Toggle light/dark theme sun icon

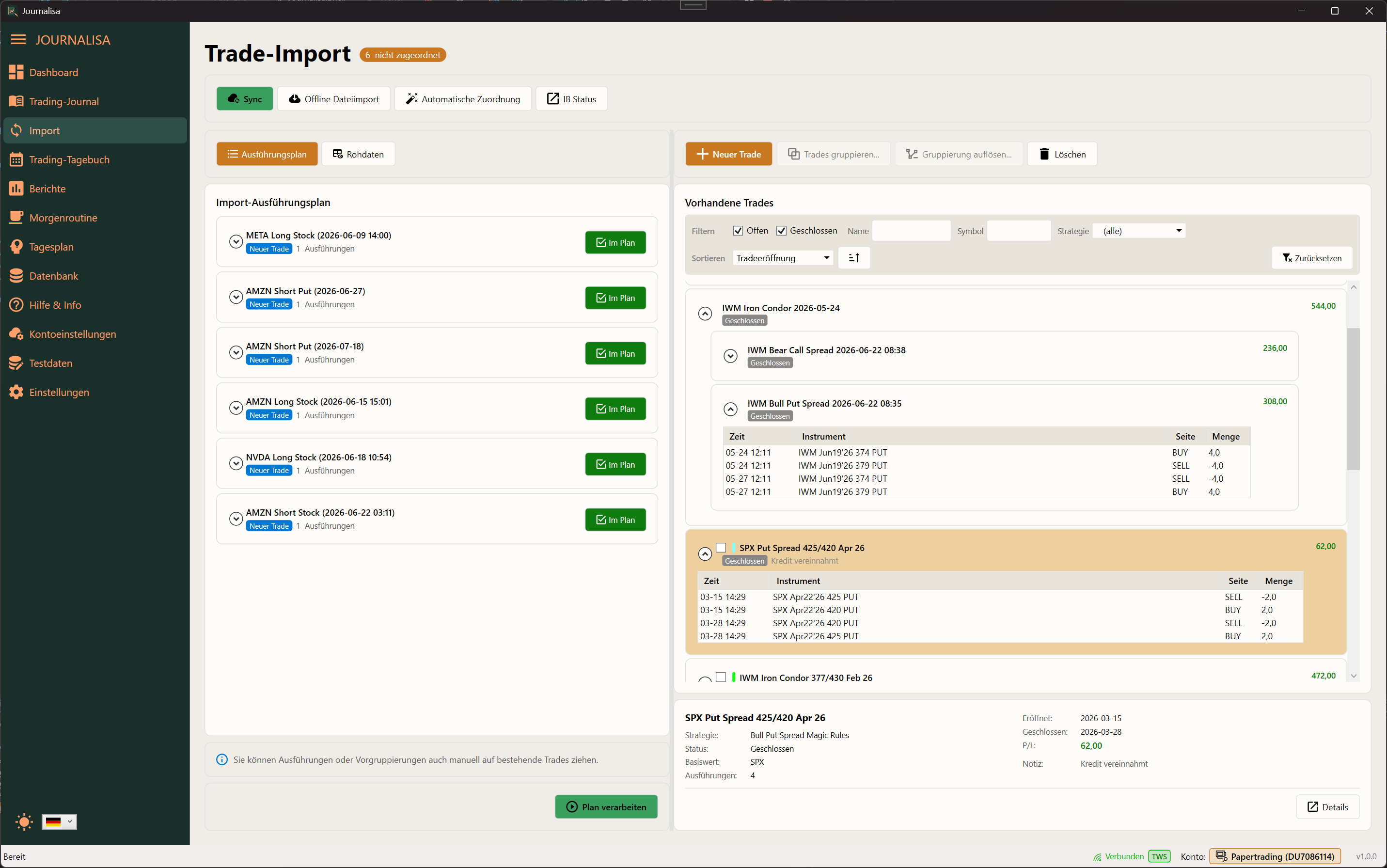pos(24,821)
